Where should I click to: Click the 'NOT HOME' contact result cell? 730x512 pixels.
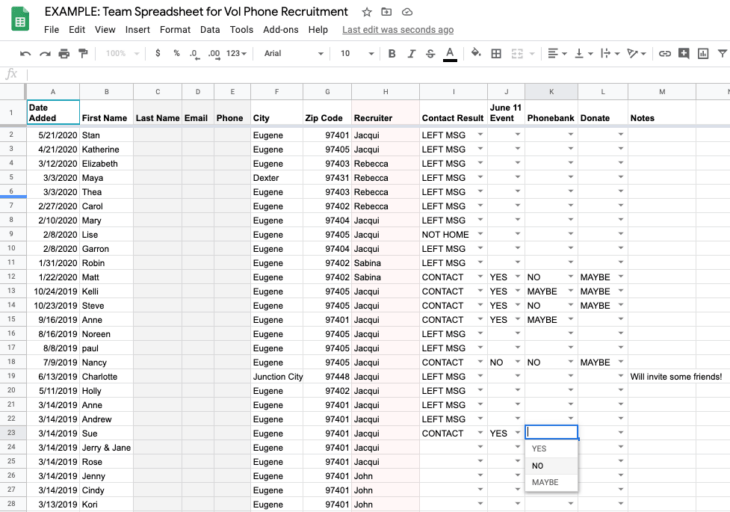pyautogui.click(x=453, y=235)
